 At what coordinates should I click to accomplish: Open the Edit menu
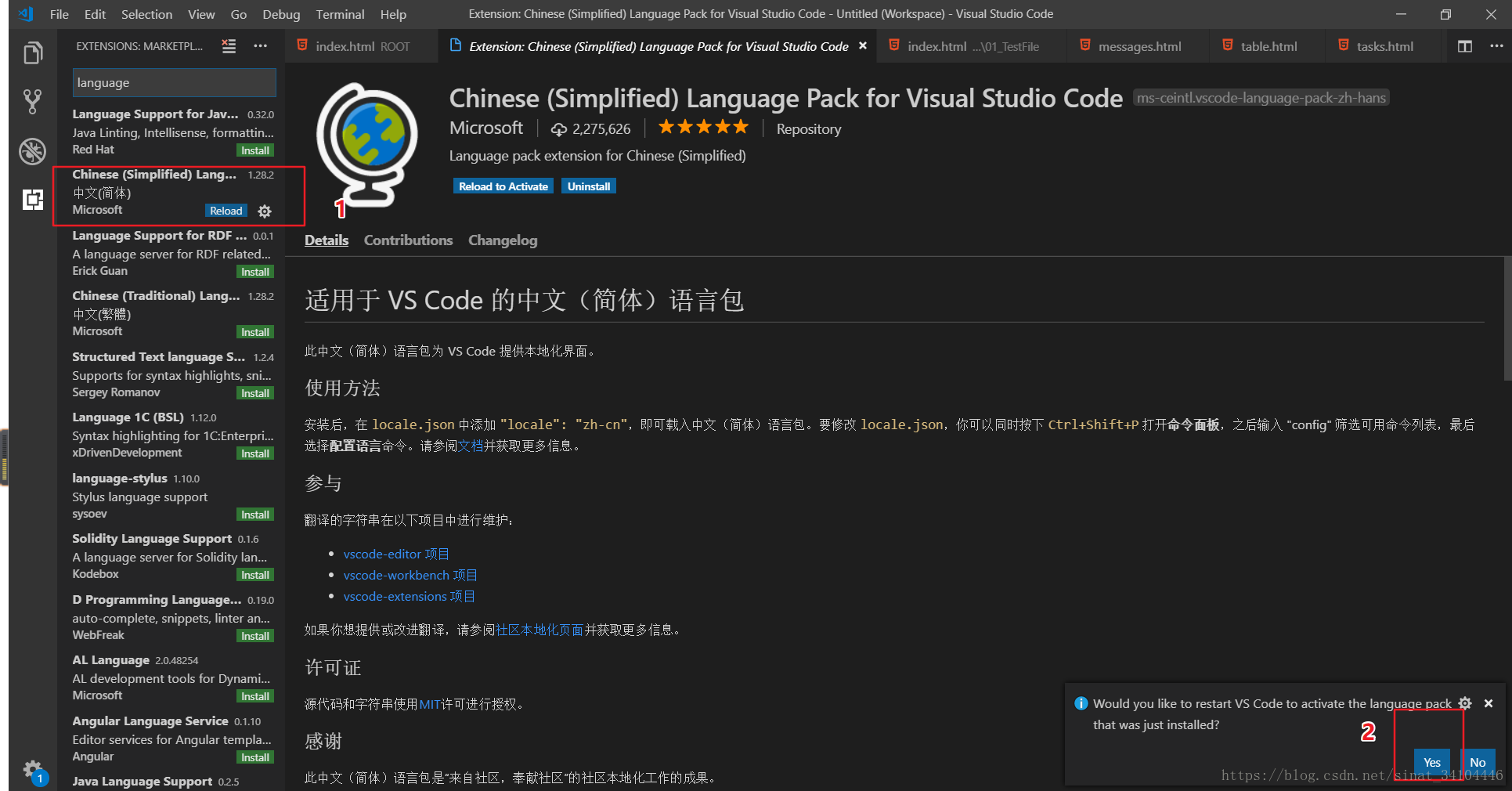[95, 14]
